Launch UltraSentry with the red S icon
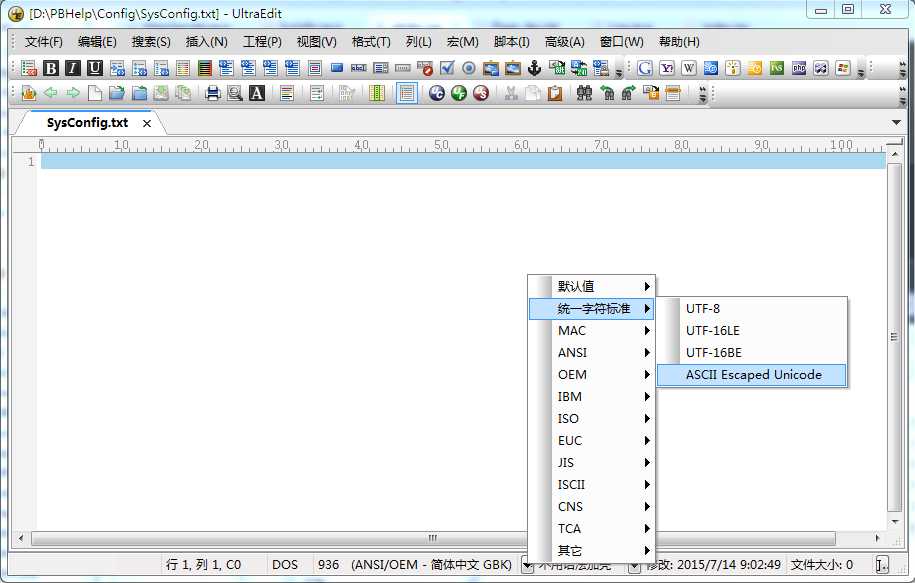 point(481,93)
